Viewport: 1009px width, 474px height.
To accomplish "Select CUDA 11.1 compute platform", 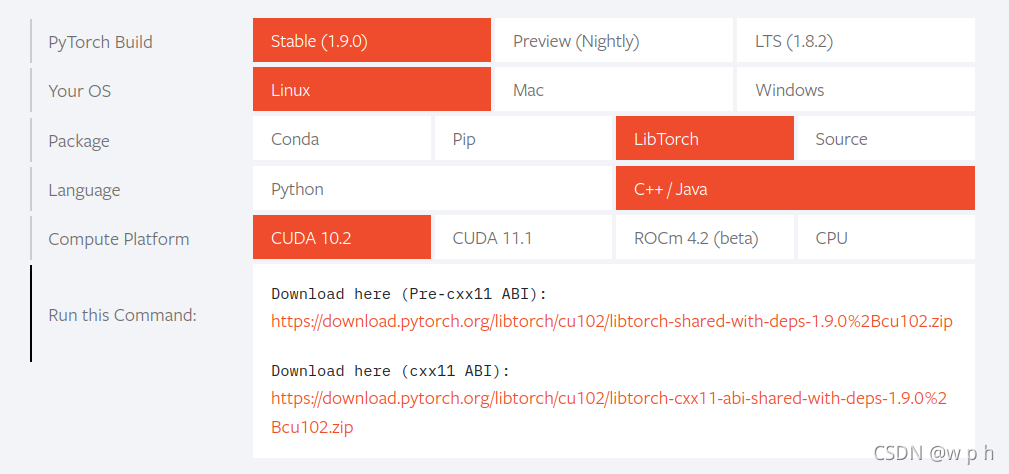I will click(523, 237).
